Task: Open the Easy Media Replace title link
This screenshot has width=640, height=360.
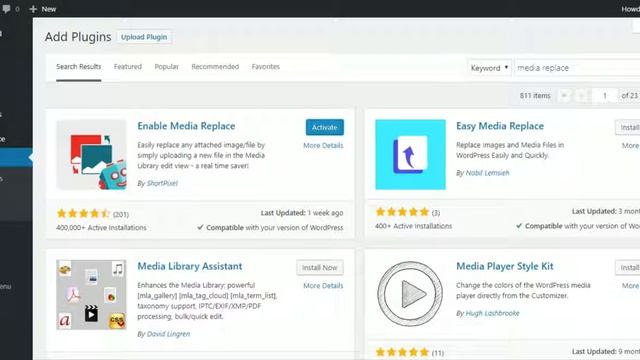Action: [x=500, y=126]
